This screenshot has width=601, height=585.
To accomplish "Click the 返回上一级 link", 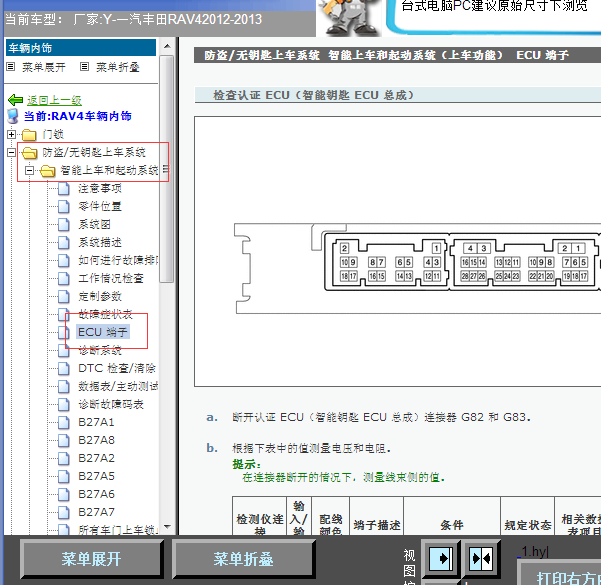I will 54,100.
